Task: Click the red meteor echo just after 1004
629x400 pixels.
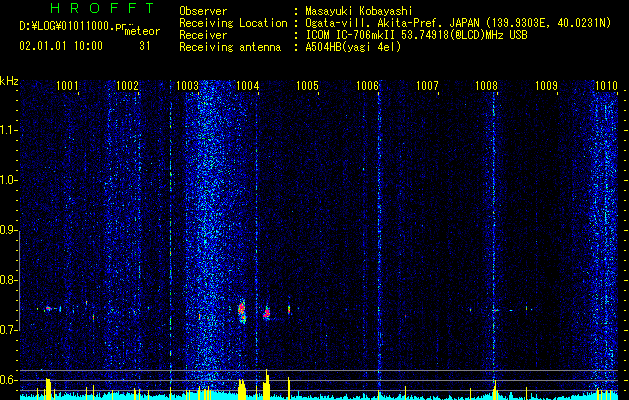Action: (267, 313)
